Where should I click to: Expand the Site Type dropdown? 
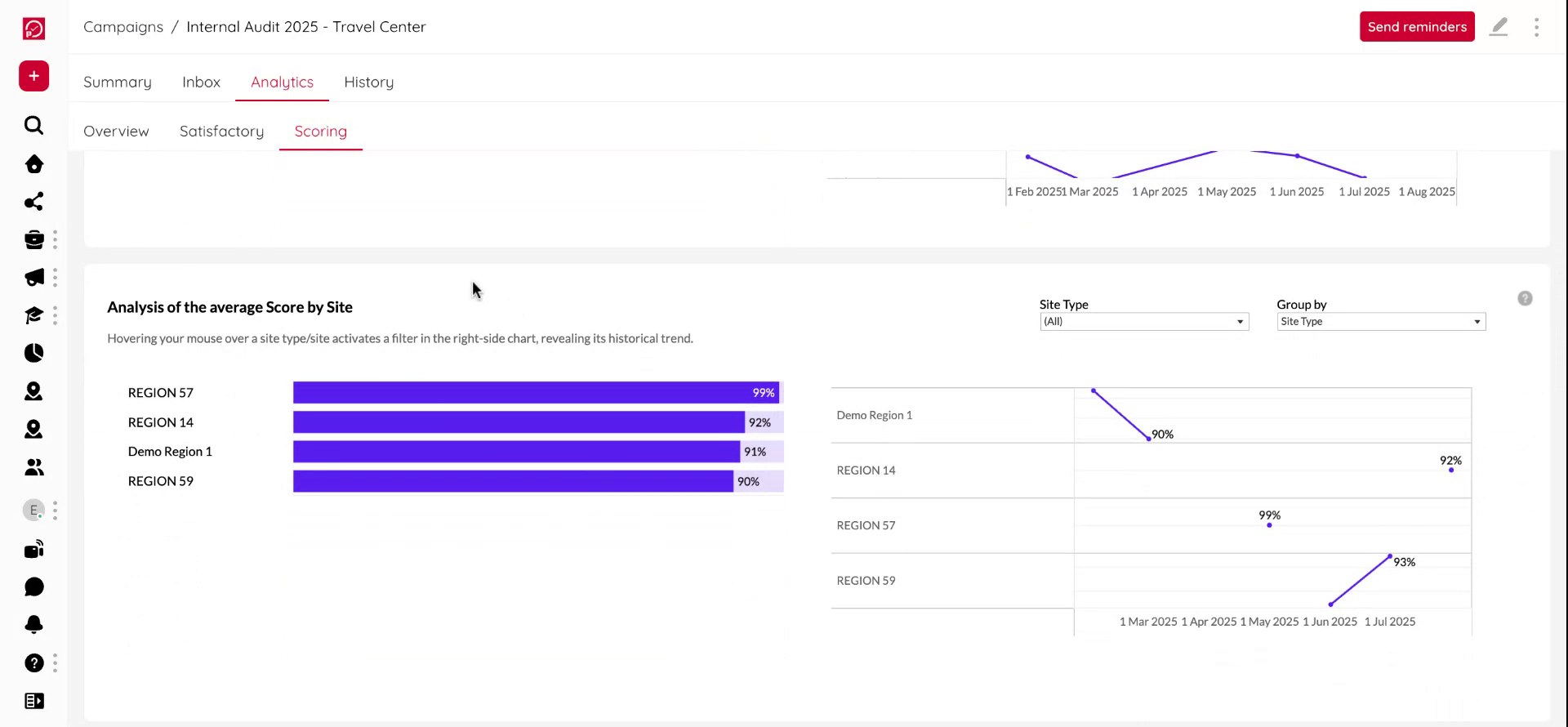[x=1143, y=322]
